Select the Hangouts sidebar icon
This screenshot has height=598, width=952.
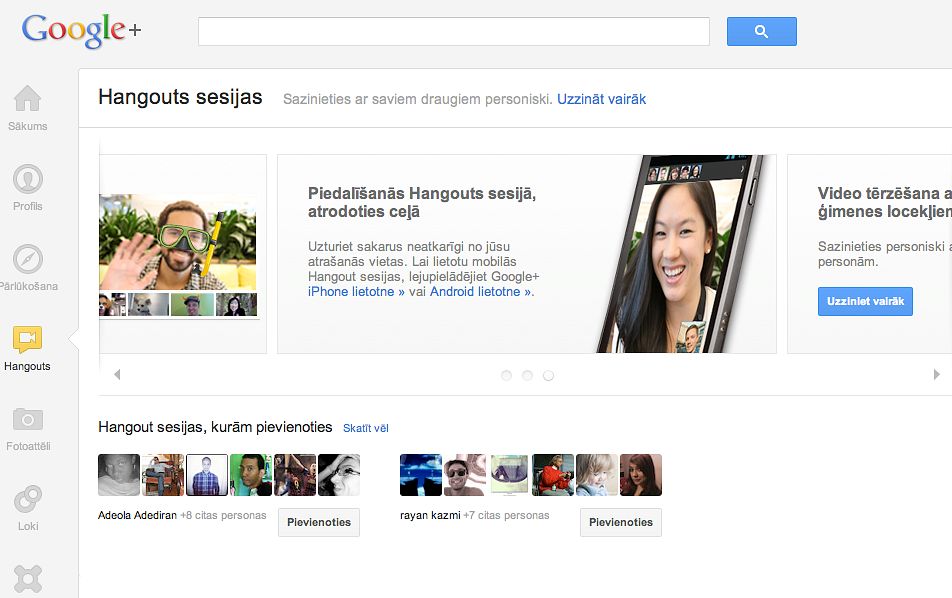[27, 339]
